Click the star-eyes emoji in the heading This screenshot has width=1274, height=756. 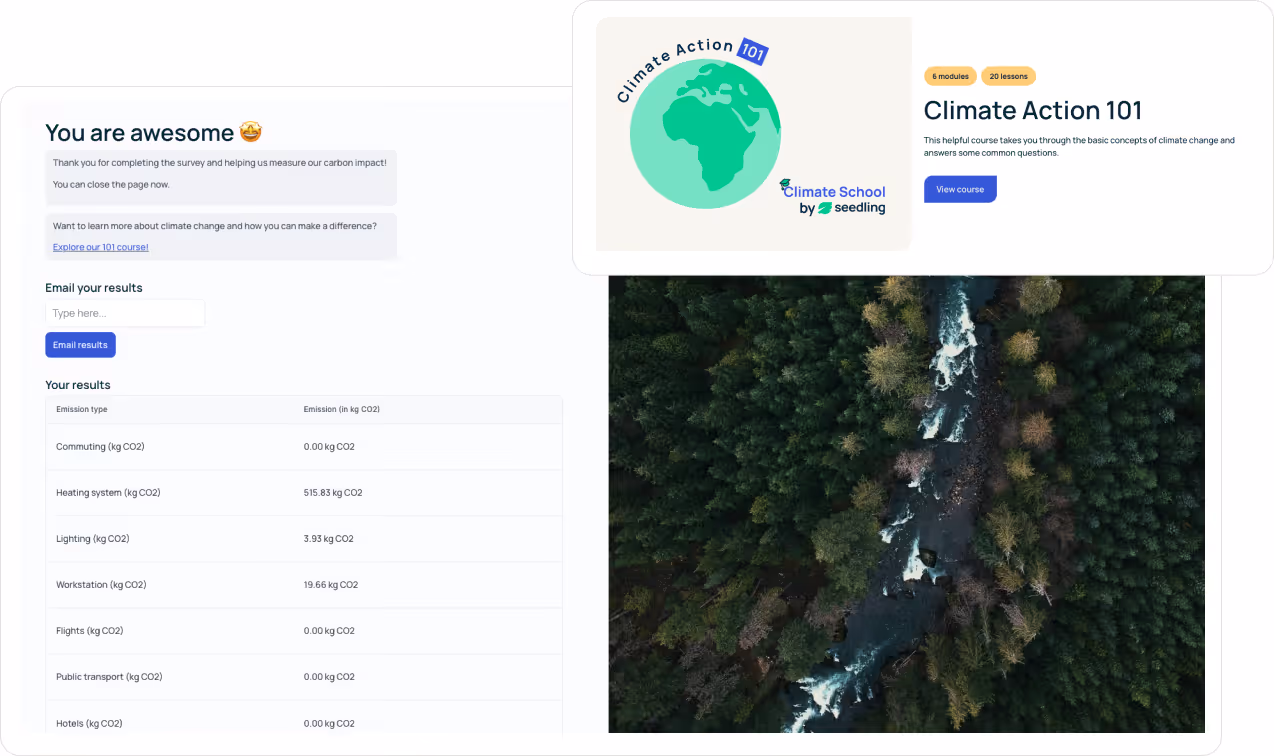pyautogui.click(x=250, y=132)
